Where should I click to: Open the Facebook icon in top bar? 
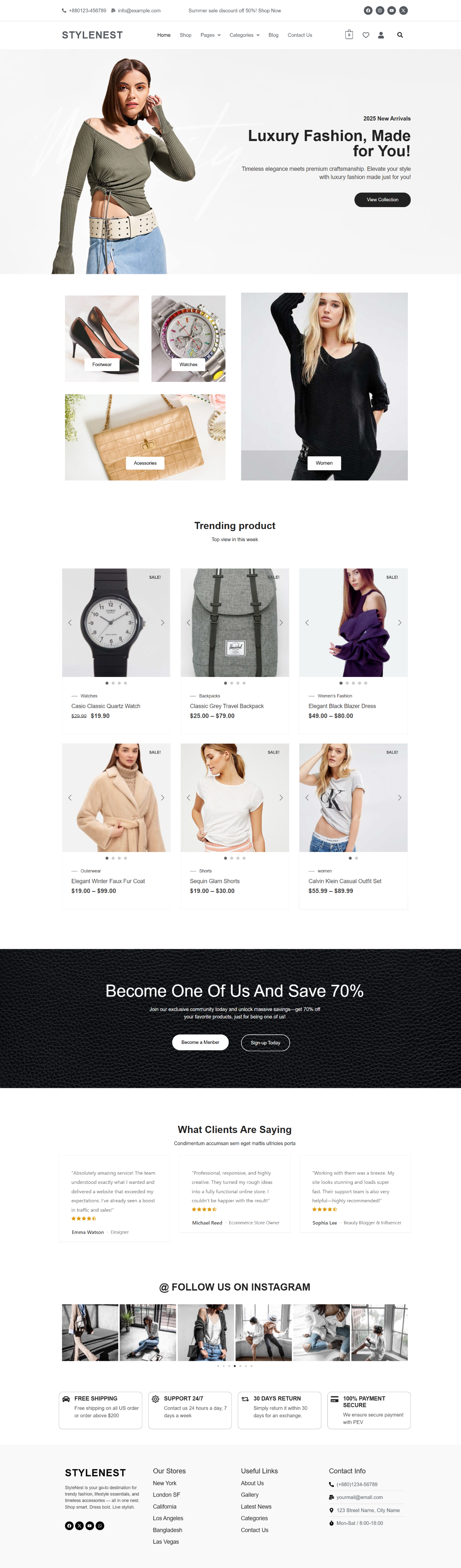click(368, 10)
